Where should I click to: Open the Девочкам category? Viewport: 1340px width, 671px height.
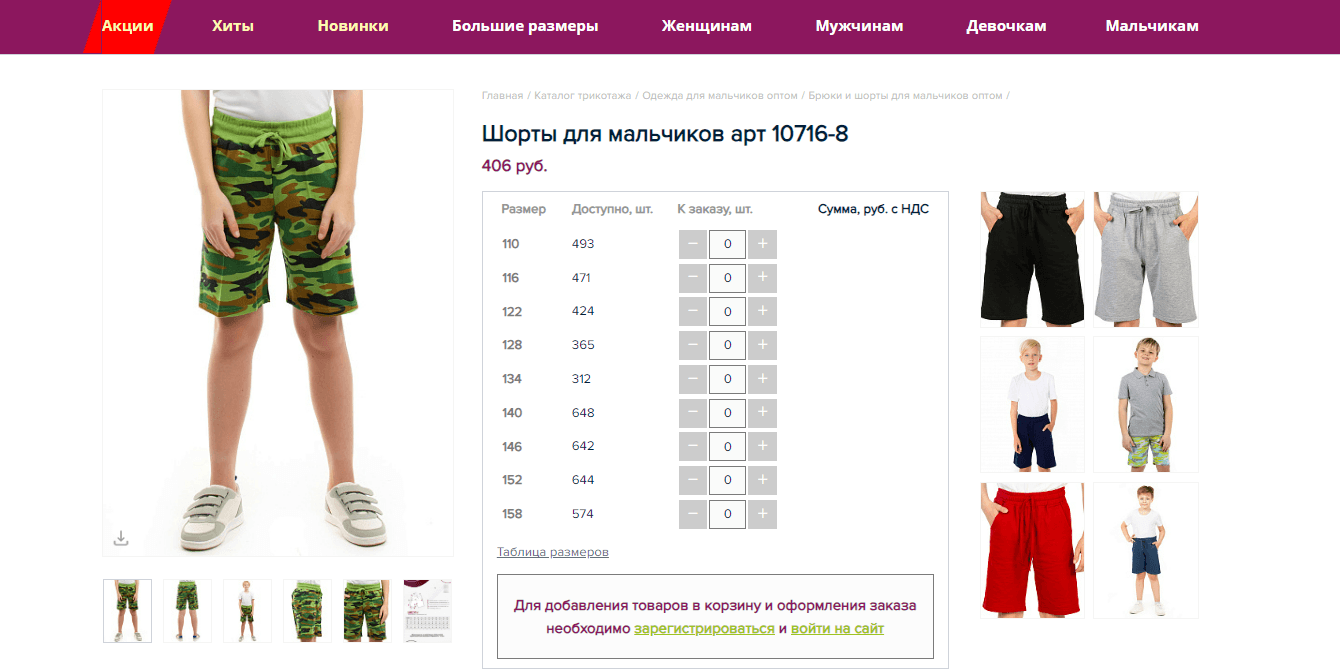pyautogui.click(x=1006, y=26)
